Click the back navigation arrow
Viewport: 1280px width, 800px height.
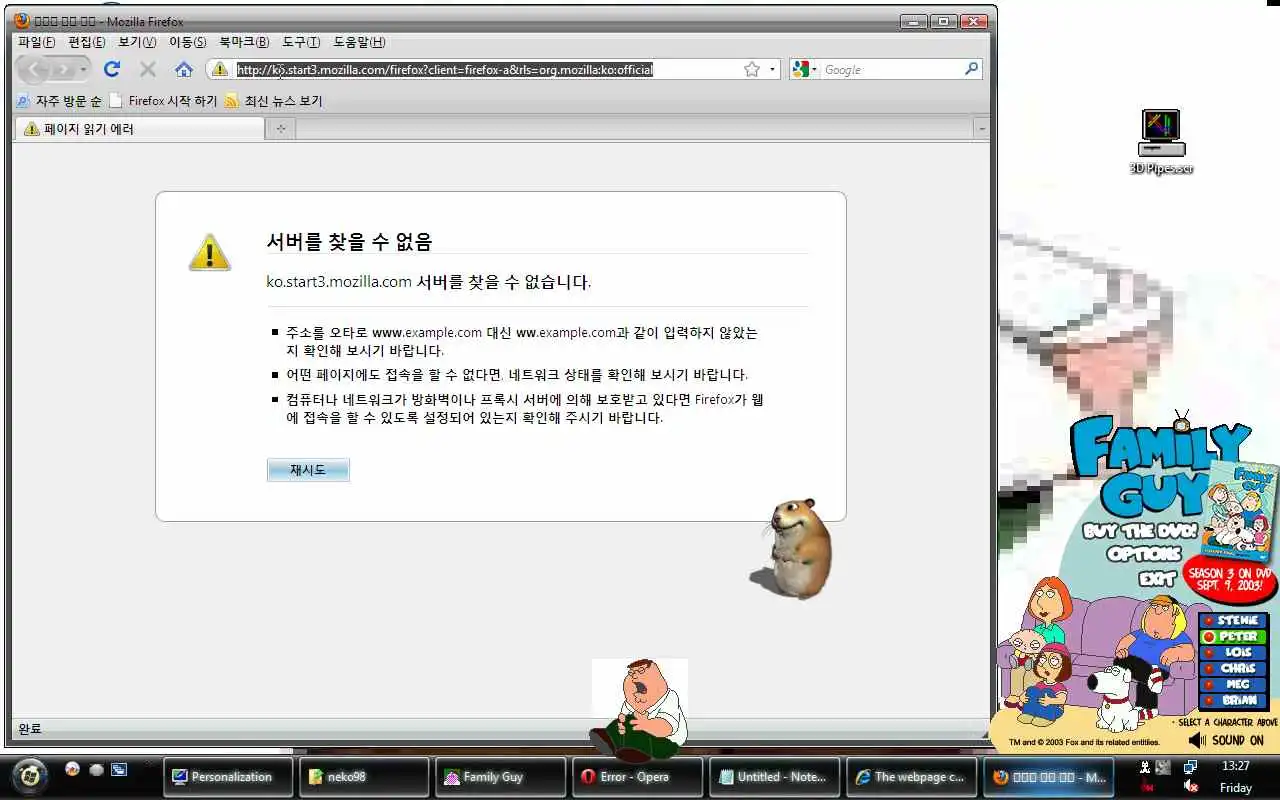[x=32, y=69]
